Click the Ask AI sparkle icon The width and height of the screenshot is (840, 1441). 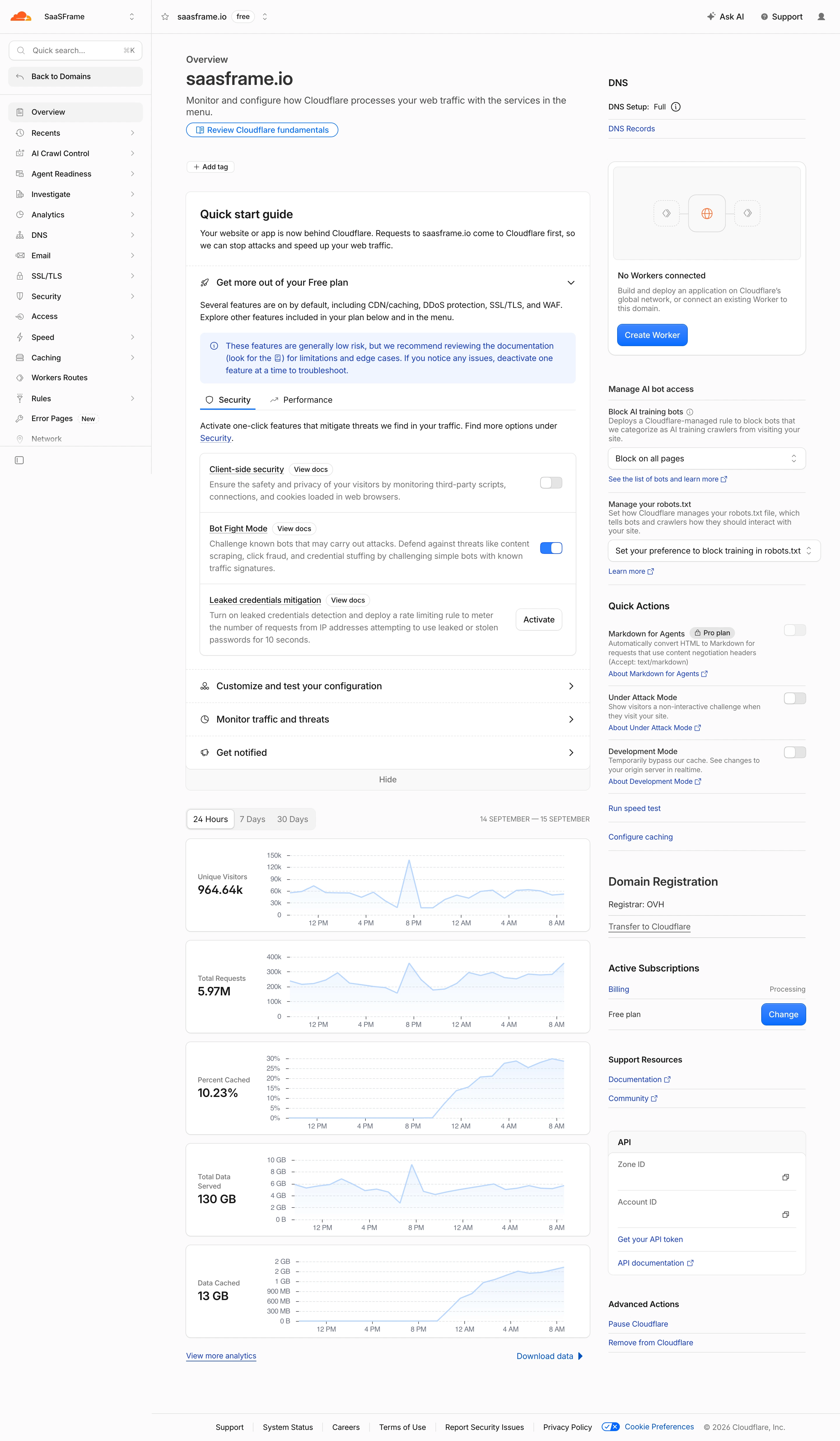pos(711,17)
